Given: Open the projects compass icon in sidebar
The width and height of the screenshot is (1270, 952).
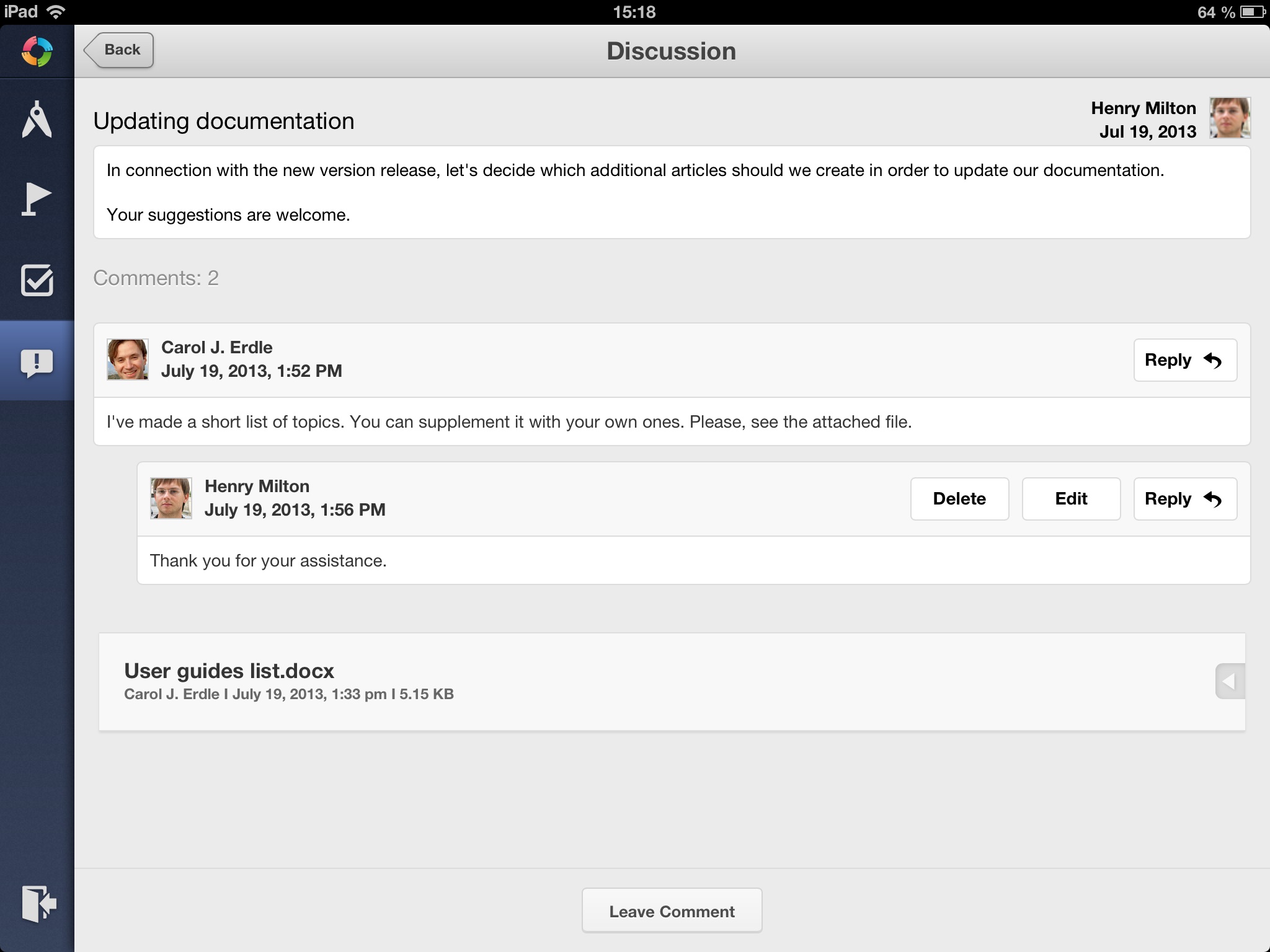Looking at the screenshot, I should [37, 119].
